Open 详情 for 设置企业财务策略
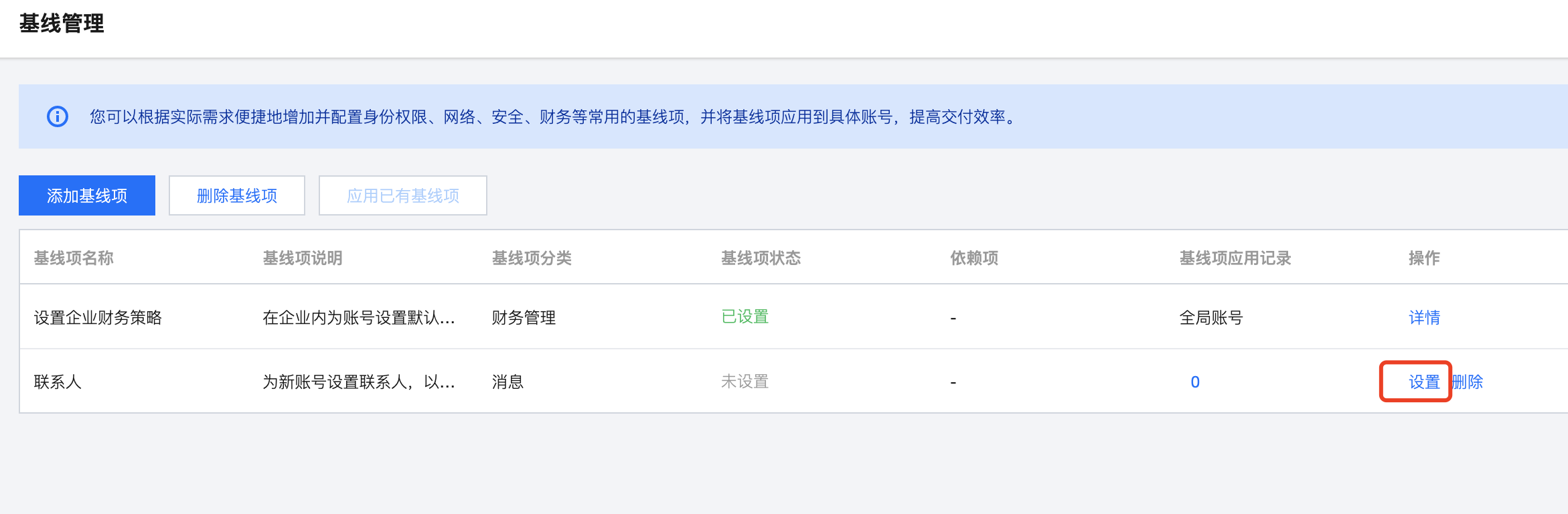The width and height of the screenshot is (1568, 514). tap(1424, 317)
